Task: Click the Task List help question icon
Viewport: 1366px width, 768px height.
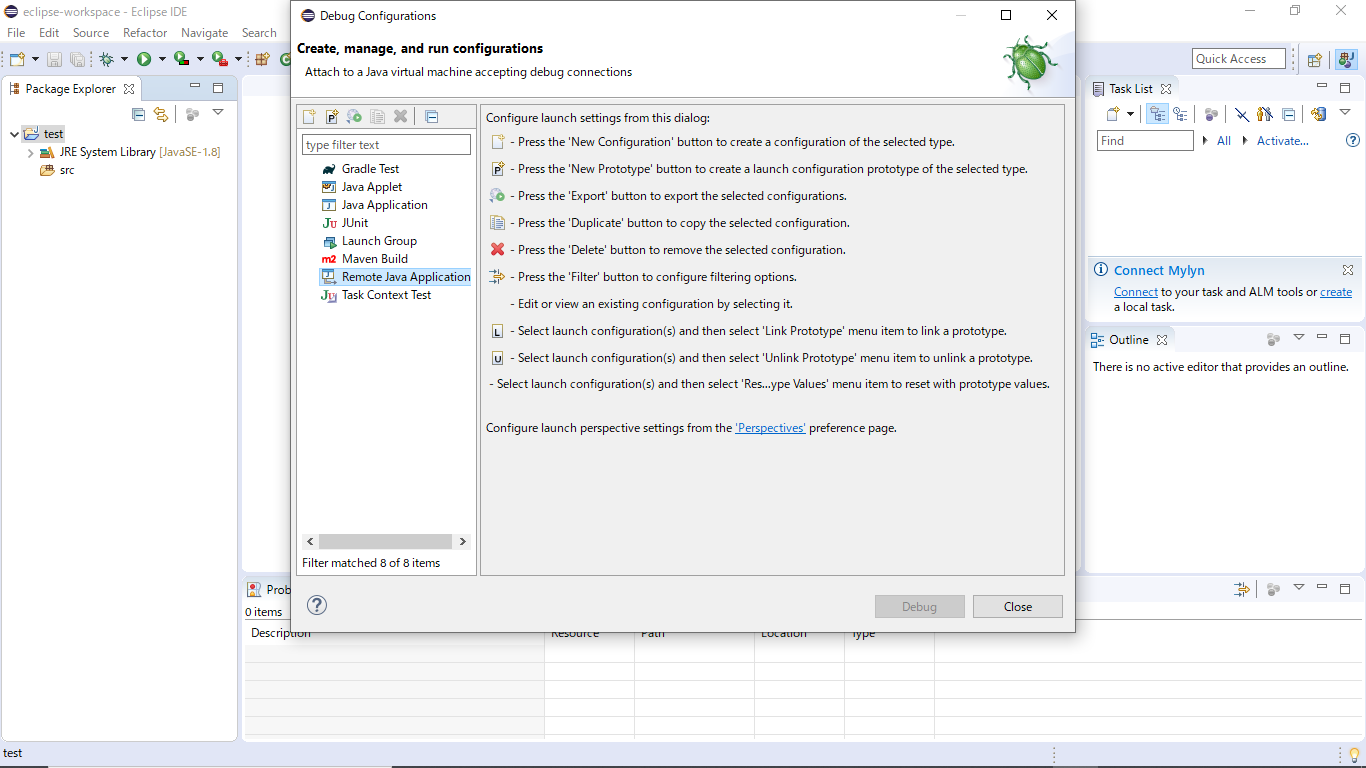Action: pos(1353,141)
